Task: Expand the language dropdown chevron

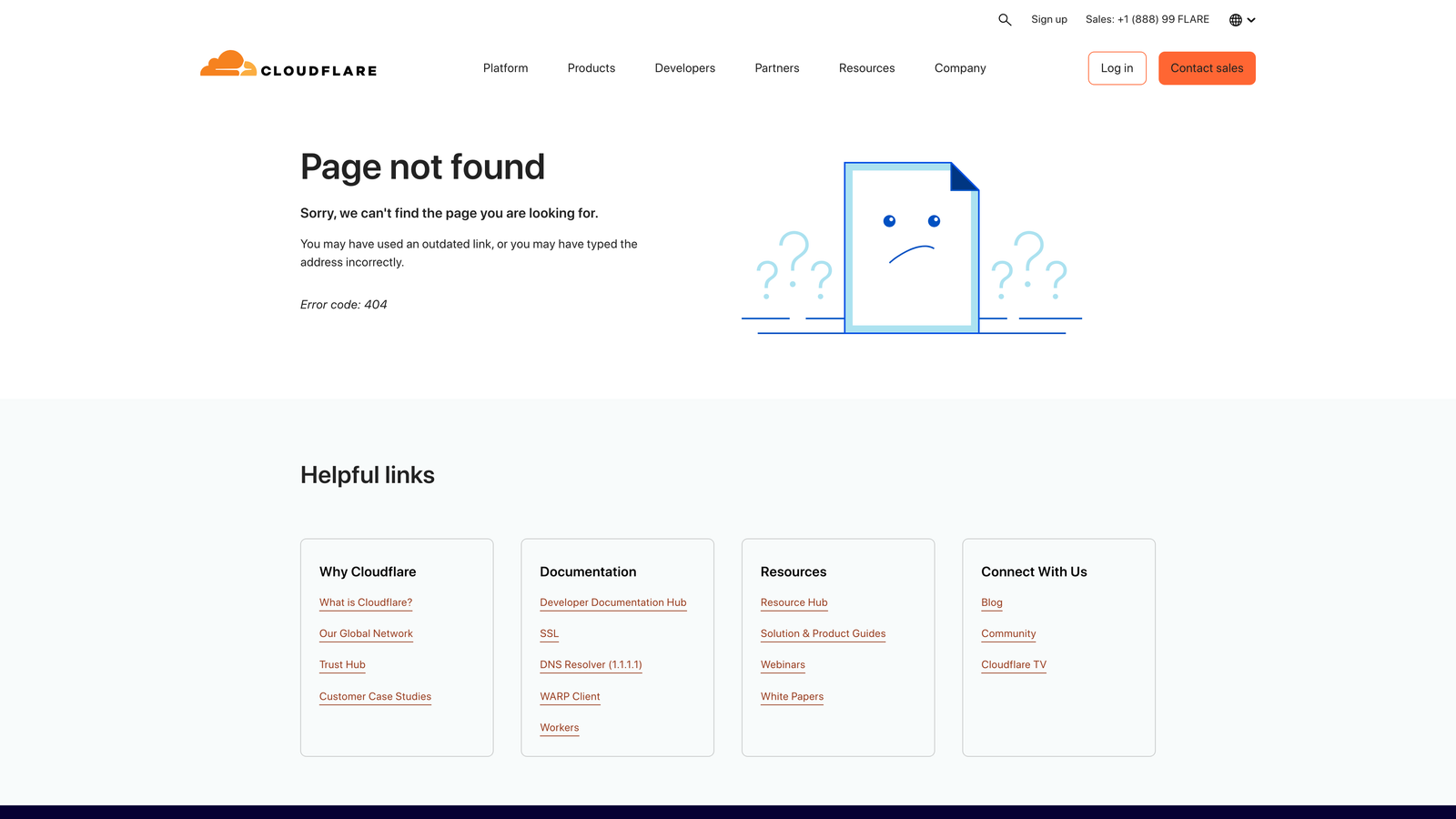Action: coord(1250,19)
